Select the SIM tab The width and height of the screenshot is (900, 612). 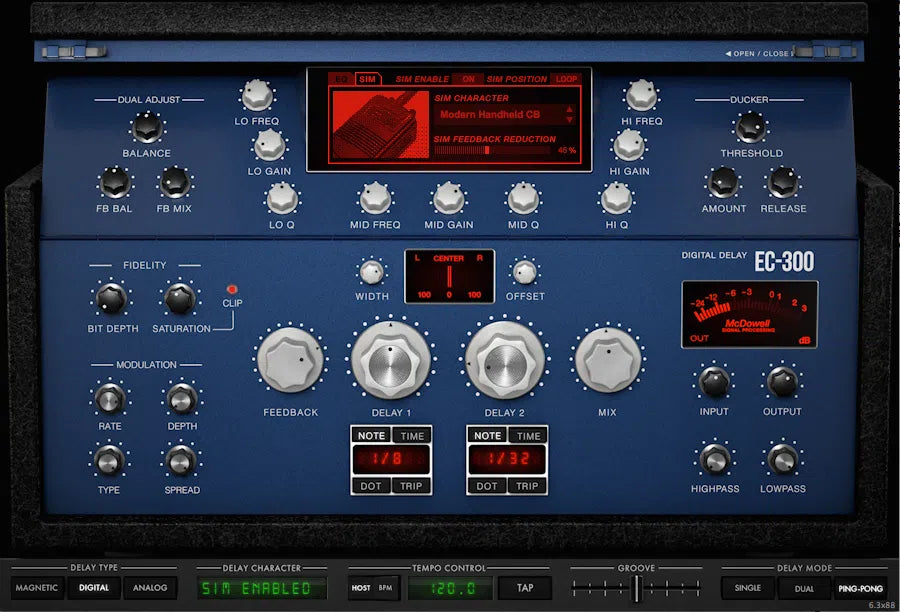368,78
